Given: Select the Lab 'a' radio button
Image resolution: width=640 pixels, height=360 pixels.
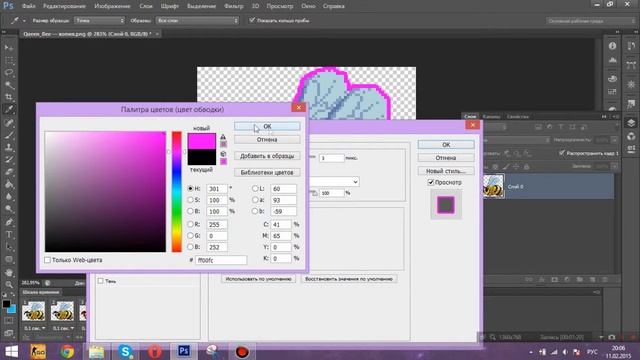Looking at the screenshot, I should (255, 200).
